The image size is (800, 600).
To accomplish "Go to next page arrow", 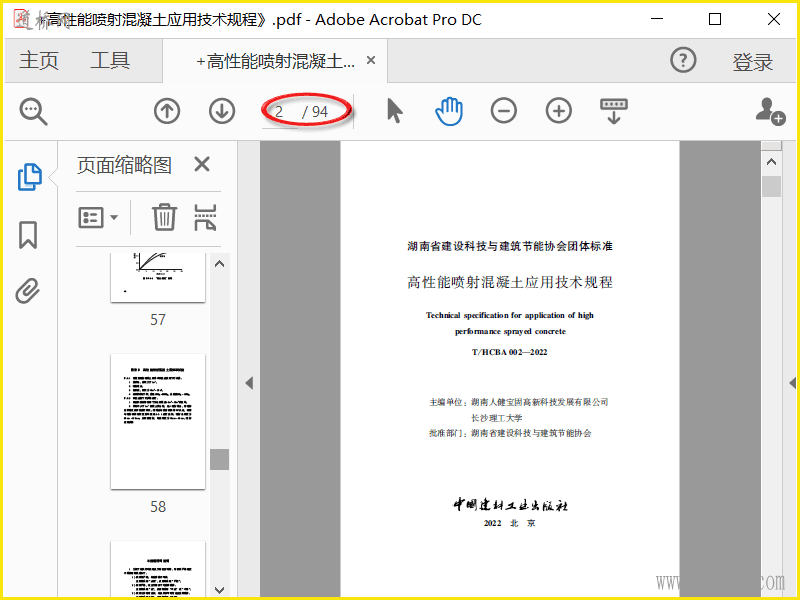I will pos(222,111).
